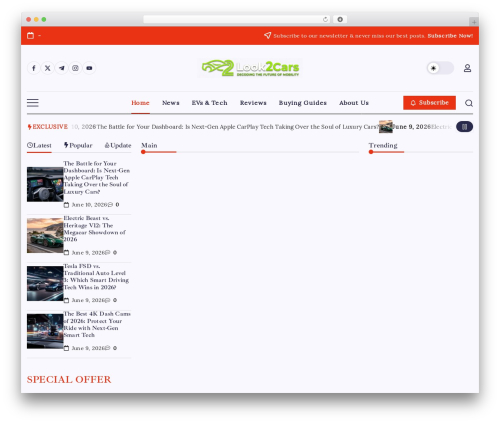Open the user account icon

coord(467,68)
